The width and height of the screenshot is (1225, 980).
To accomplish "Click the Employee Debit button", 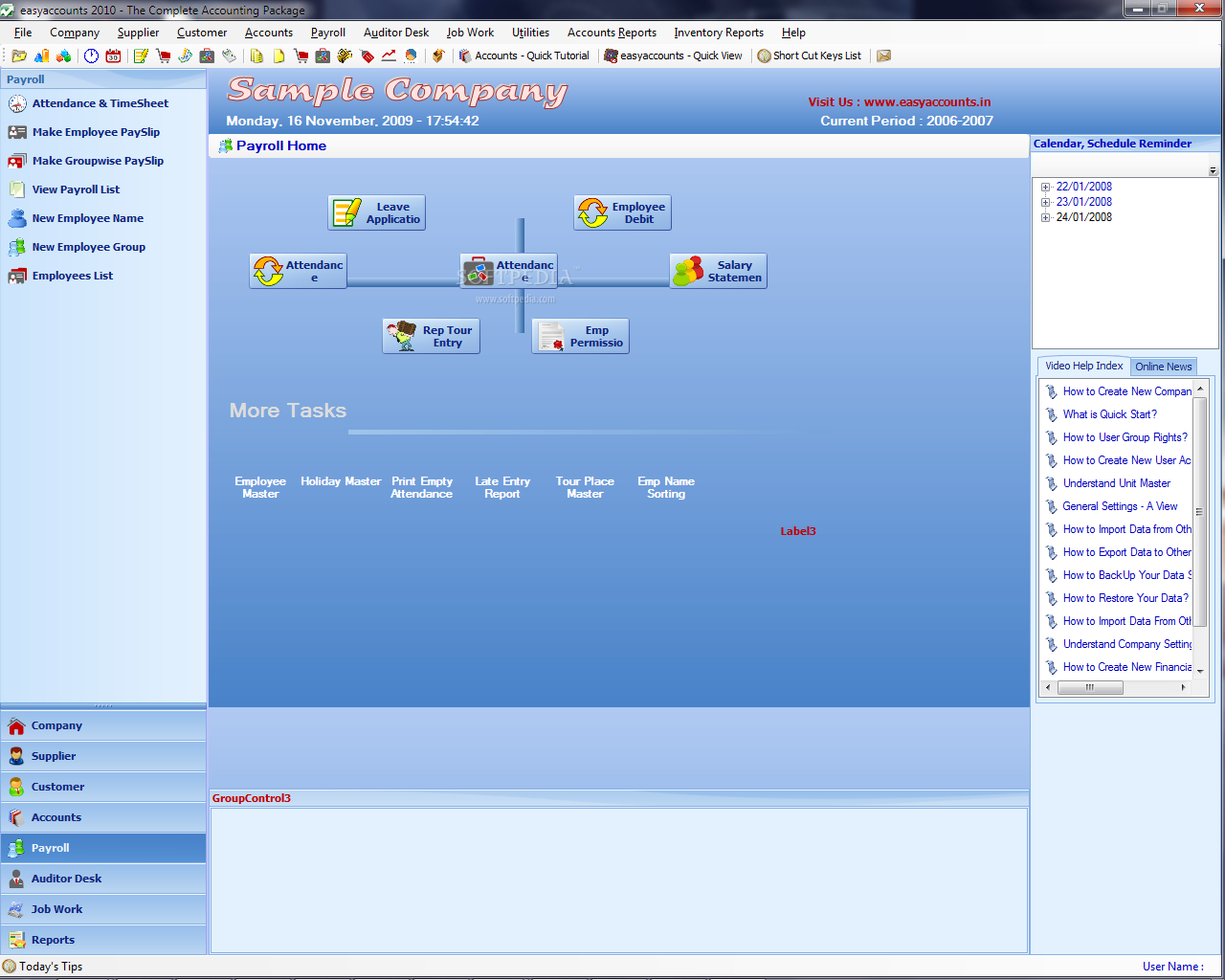I will click(x=622, y=212).
